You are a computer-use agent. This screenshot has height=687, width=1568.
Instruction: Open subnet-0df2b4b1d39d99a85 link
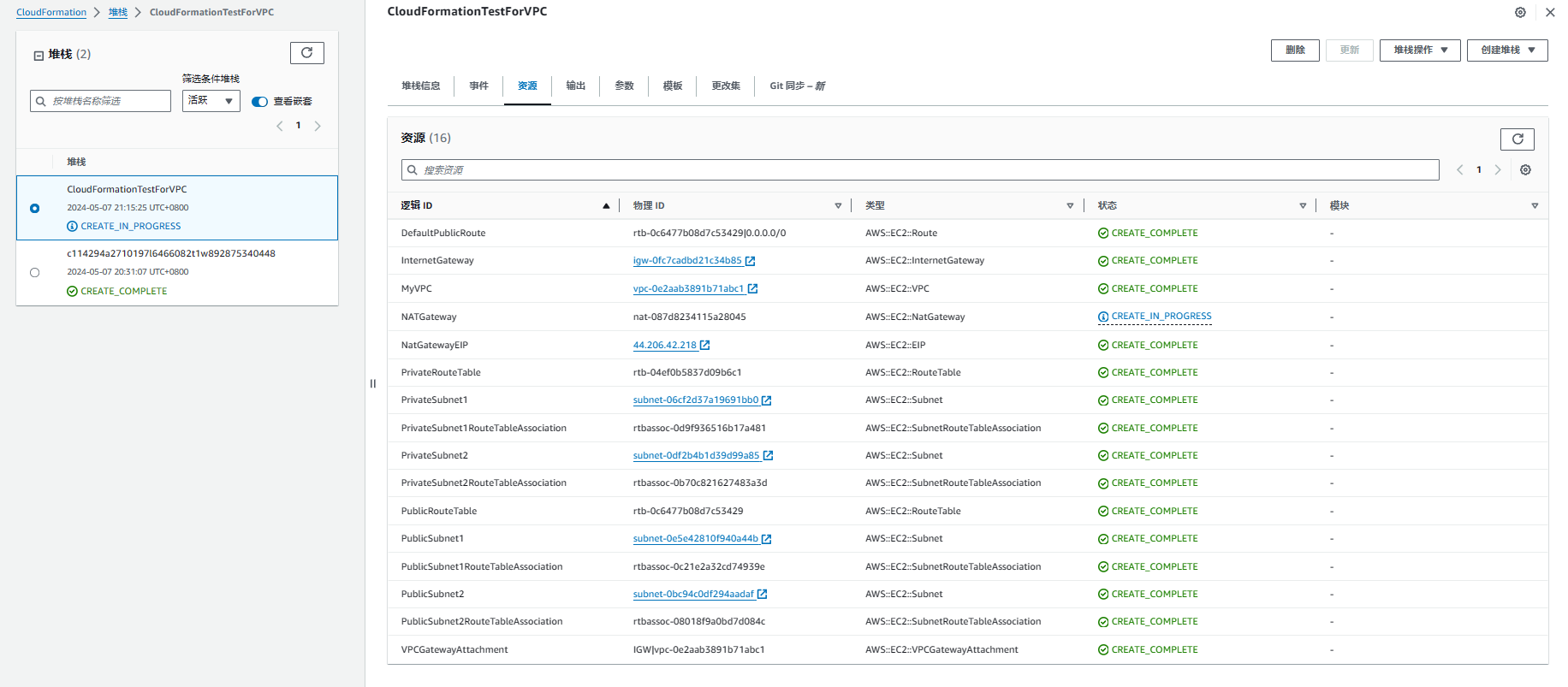pos(697,456)
